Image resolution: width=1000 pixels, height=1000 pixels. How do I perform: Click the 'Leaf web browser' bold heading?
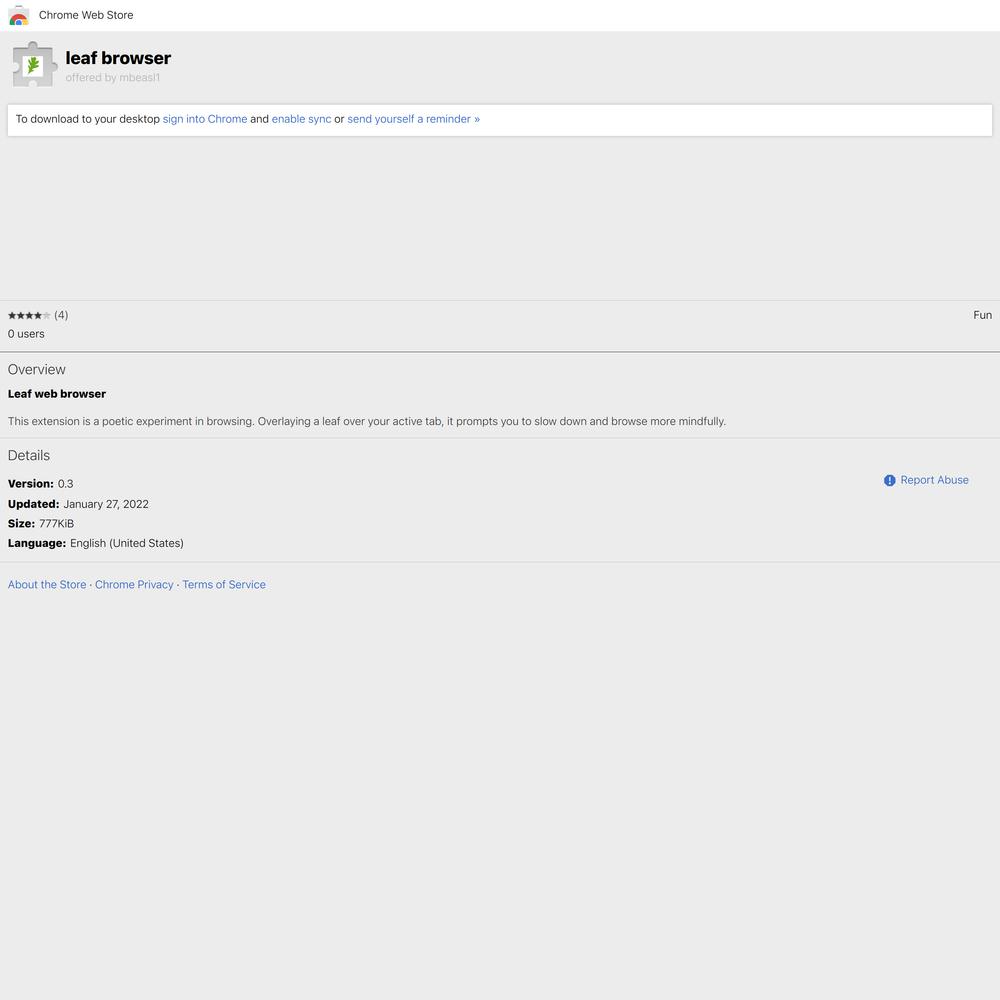pos(57,394)
